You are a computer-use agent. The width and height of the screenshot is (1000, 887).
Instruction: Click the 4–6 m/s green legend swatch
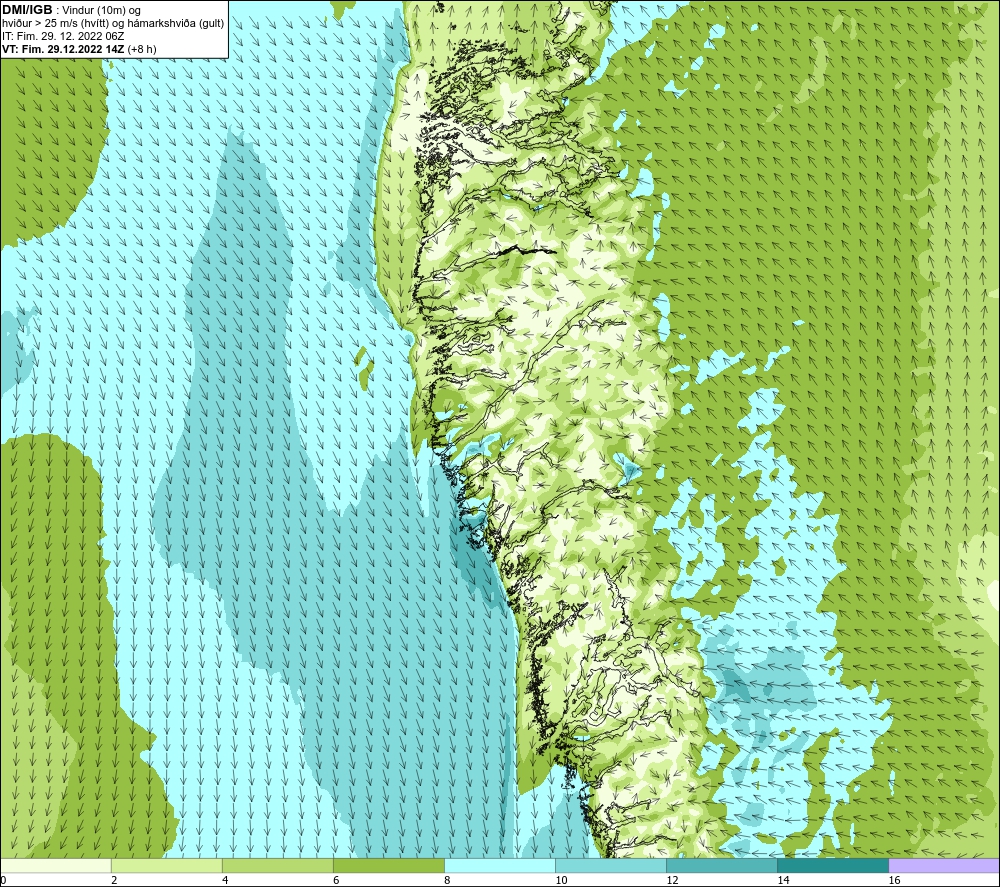(x=277, y=865)
